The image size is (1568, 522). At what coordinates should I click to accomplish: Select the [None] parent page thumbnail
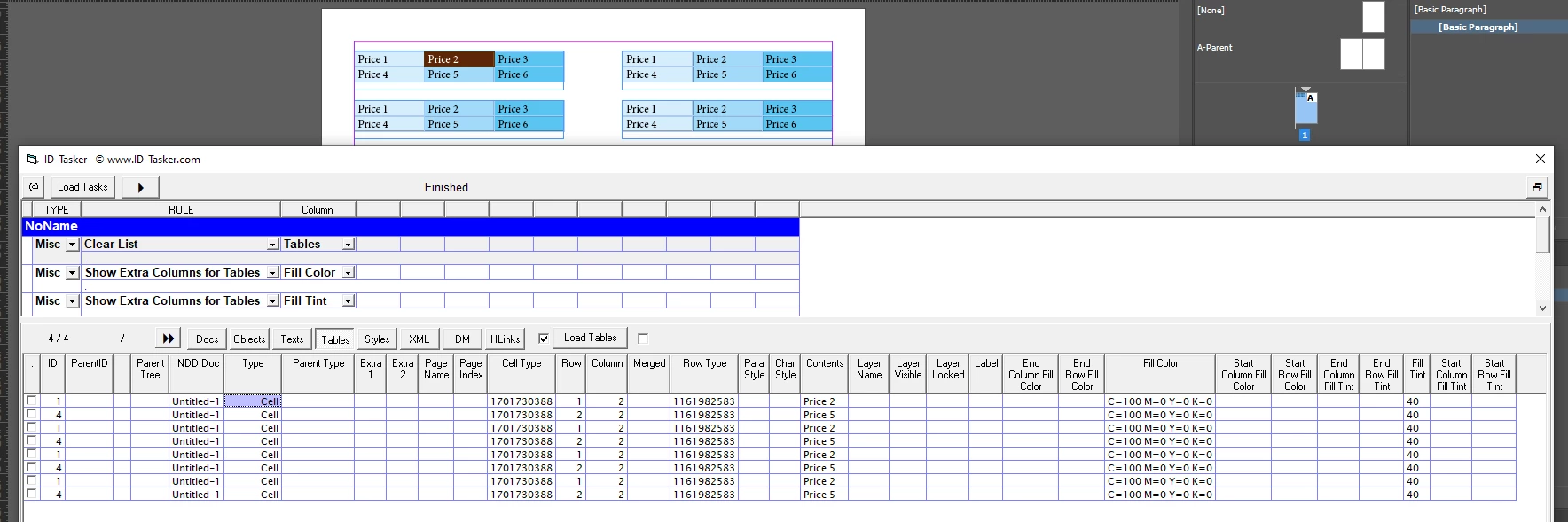pyautogui.click(x=1373, y=17)
